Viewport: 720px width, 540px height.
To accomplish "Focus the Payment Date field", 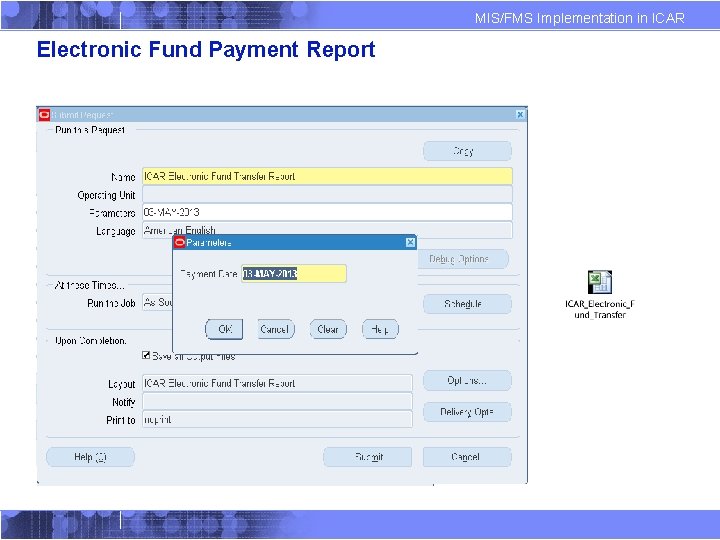I will point(294,274).
